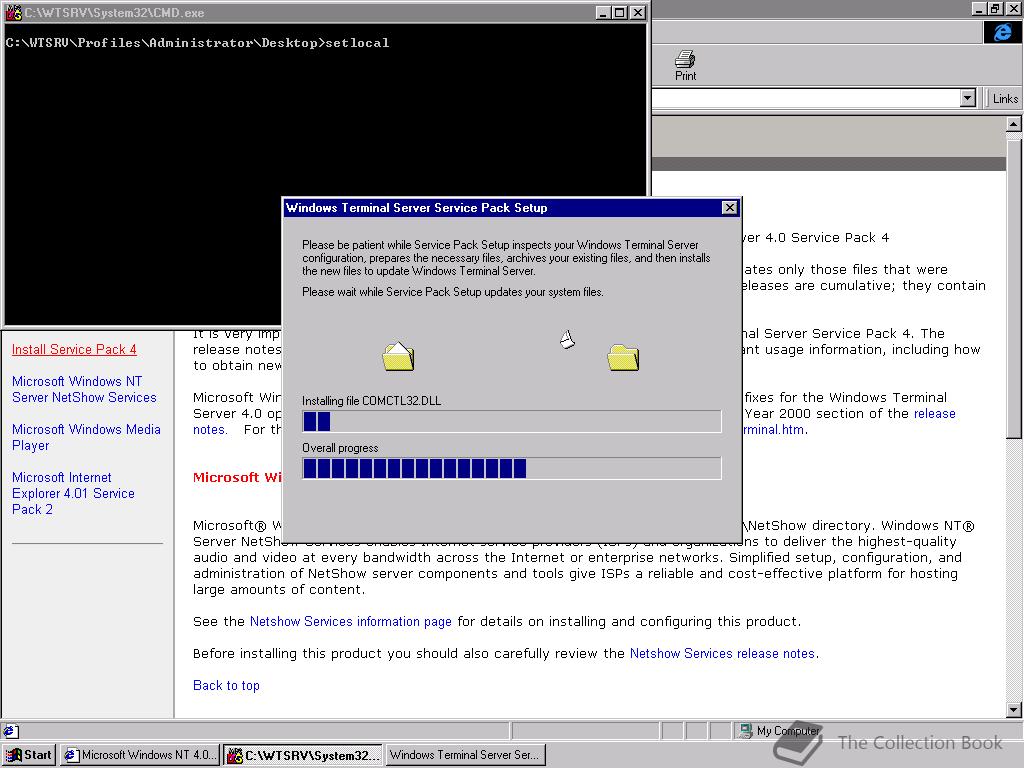Image resolution: width=1024 pixels, height=768 pixels.
Task: Click the source folder icon in Setup dialog
Action: pyautogui.click(x=397, y=355)
